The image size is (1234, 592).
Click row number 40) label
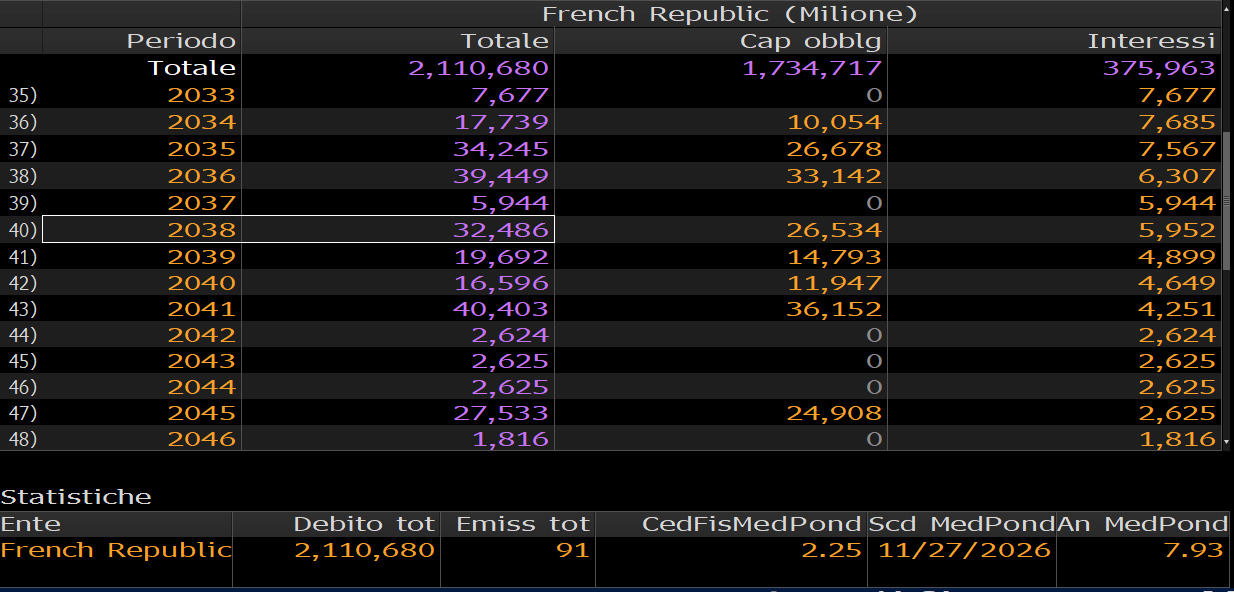point(22,230)
